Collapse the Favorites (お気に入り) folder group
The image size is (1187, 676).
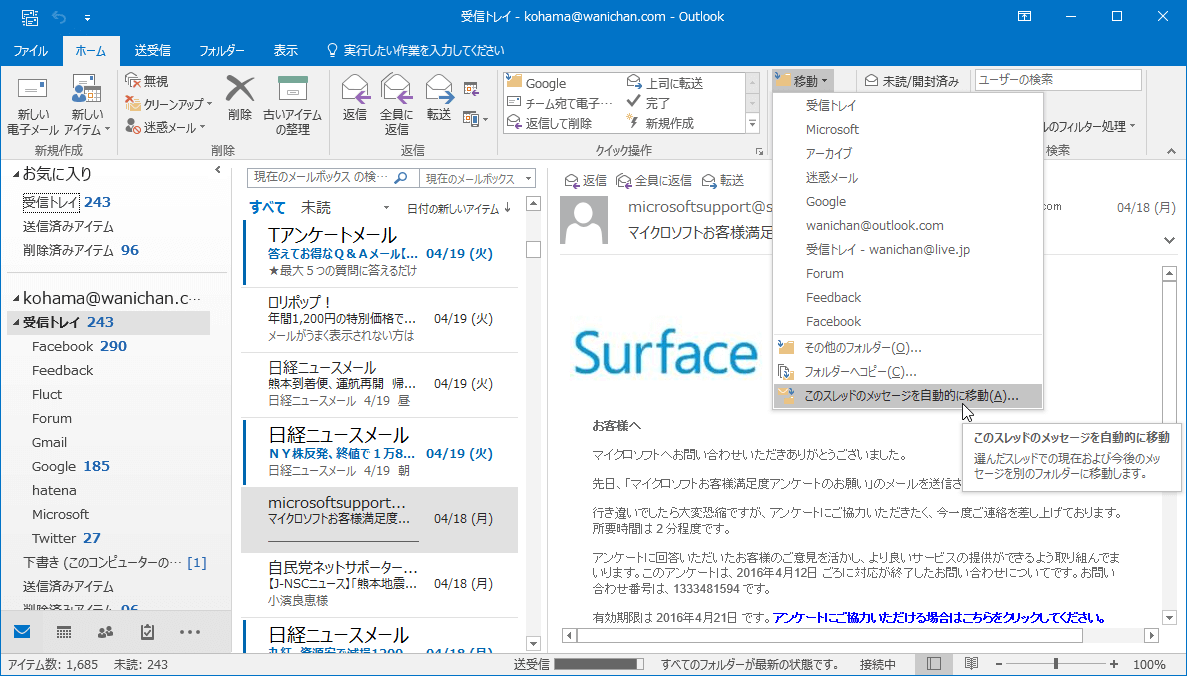click(16, 174)
